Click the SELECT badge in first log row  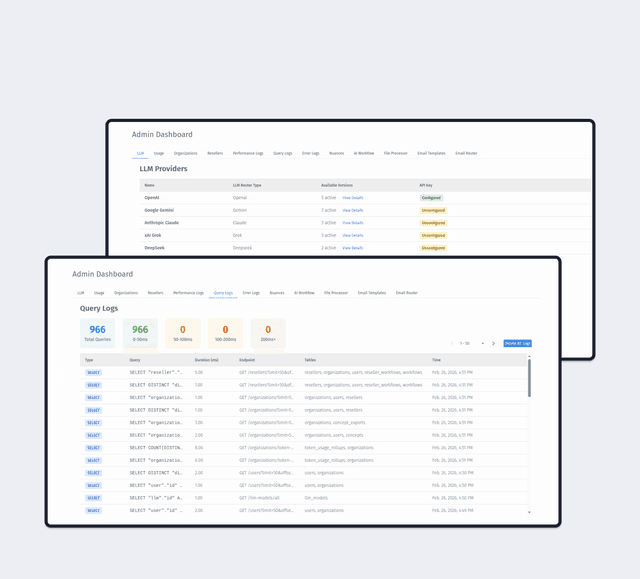coord(93,372)
